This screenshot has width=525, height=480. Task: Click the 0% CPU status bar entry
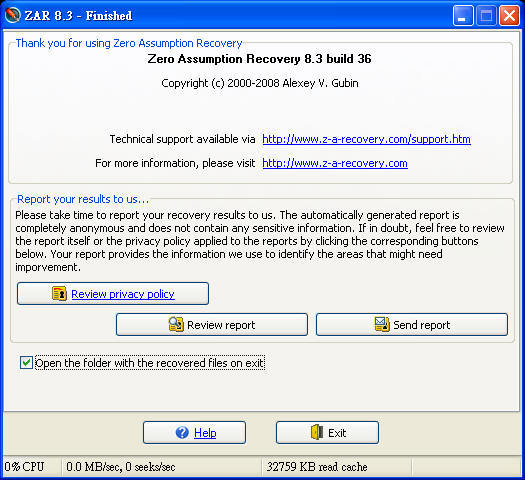click(x=24, y=467)
